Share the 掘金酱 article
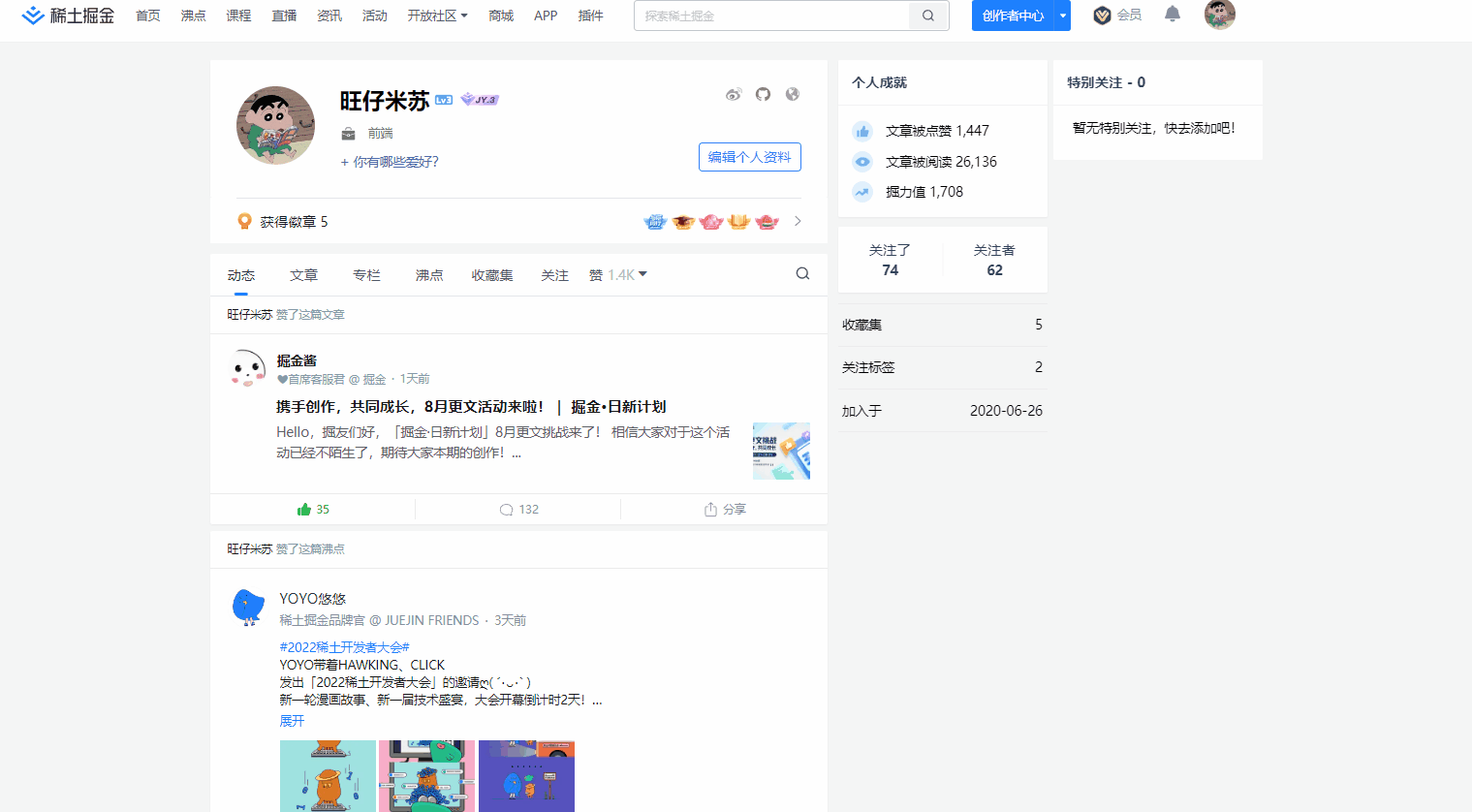Screen dimensions: 1472x812 725,509
